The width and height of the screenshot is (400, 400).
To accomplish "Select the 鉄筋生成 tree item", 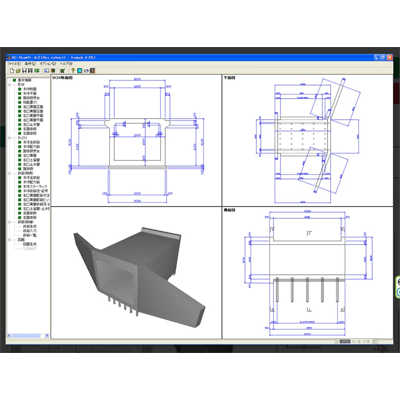I will (30, 226).
